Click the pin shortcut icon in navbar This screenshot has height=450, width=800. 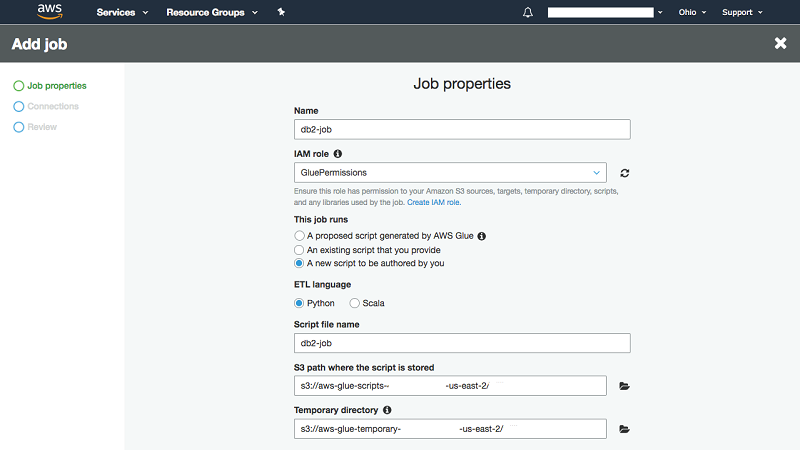[281, 12]
